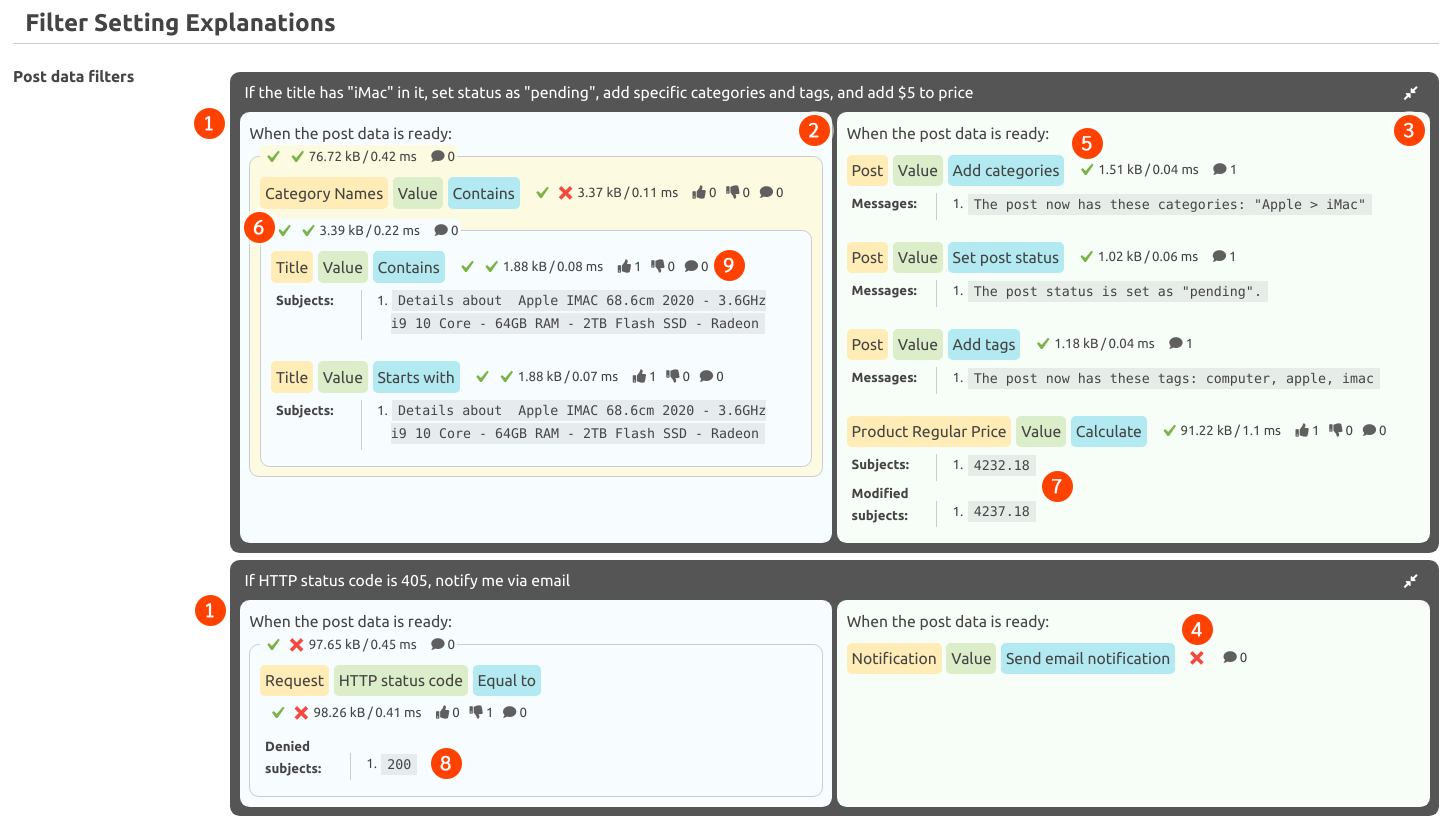Click thumbs down in HTTP status code row
Screen dimensions: 1454x830
coord(476,713)
